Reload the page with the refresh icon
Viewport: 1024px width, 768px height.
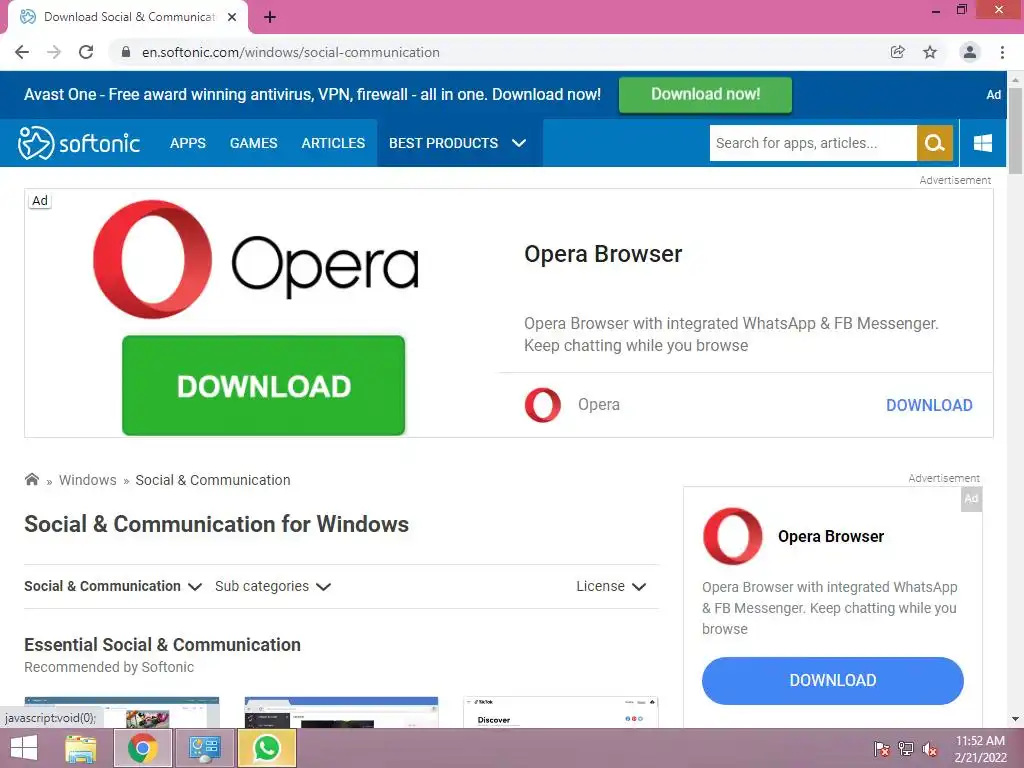(86, 52)
